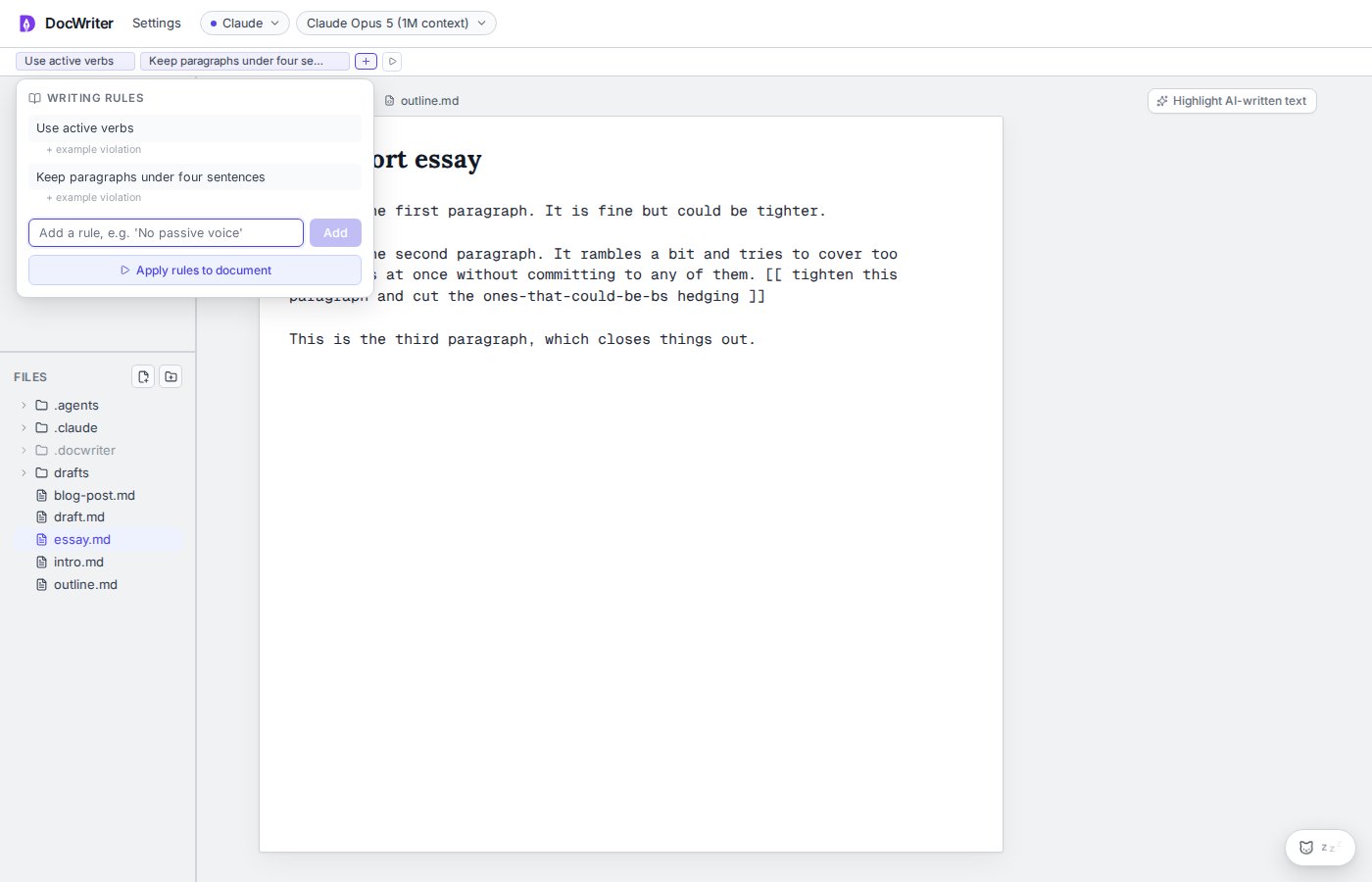Add example violation under 'Keep paragraphs' rule
This screenshot has width=1372, height=882.
click(94, 198)
